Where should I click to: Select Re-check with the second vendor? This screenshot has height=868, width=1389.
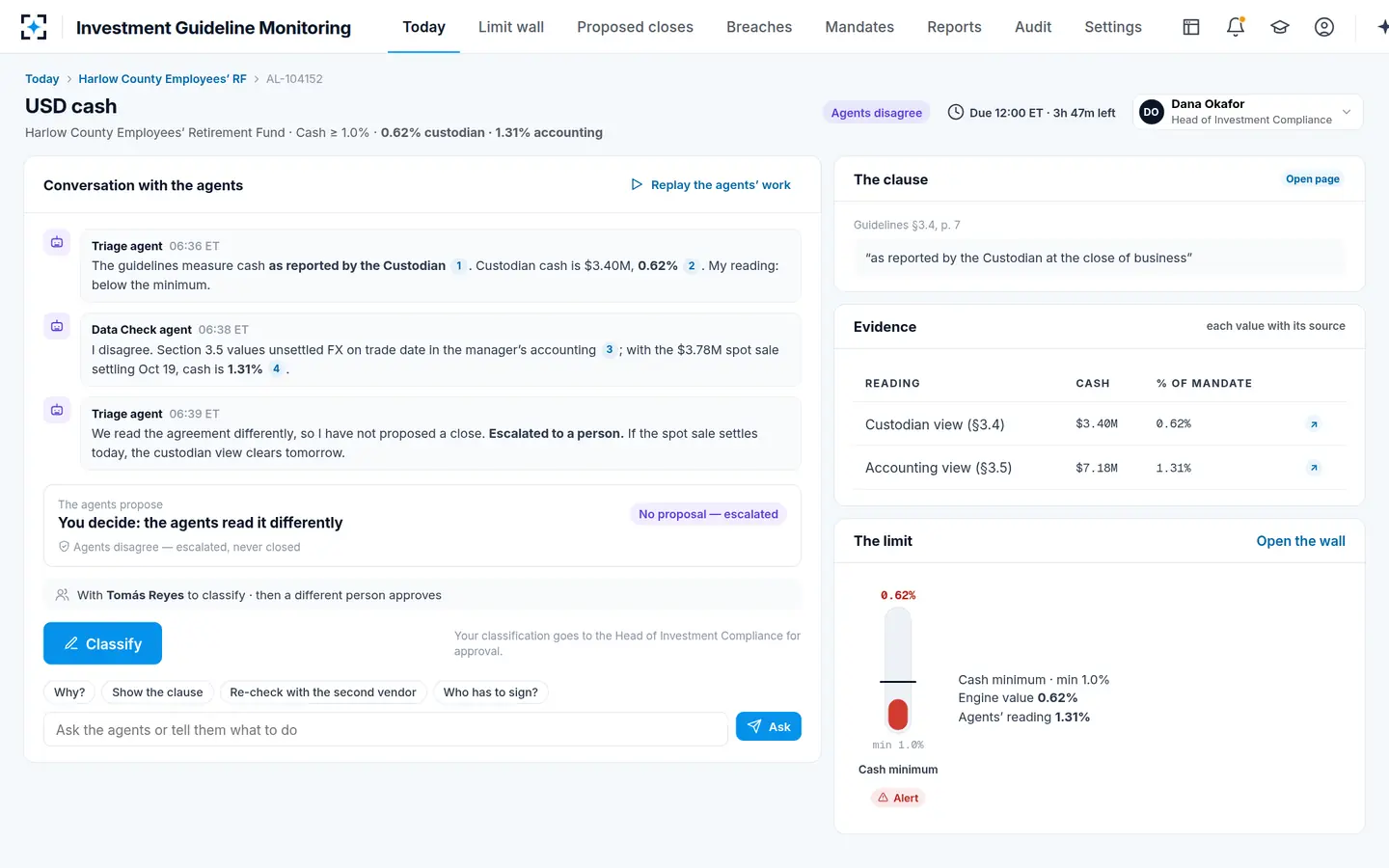click(323, 692)
